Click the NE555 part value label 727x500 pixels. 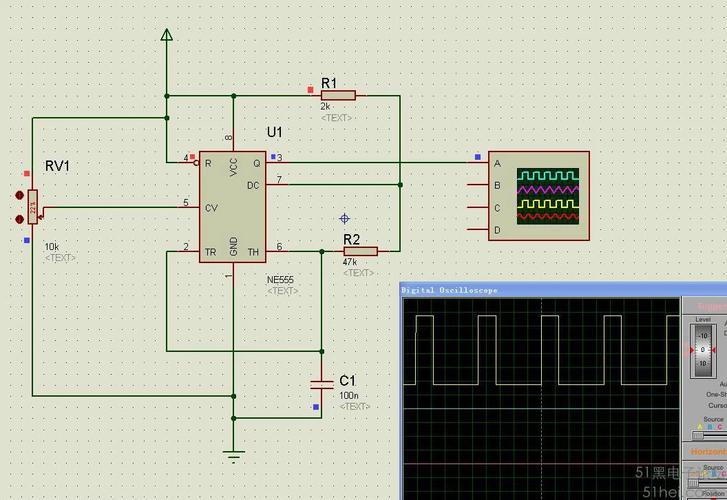pyautogui.click(x=280, y=280)
